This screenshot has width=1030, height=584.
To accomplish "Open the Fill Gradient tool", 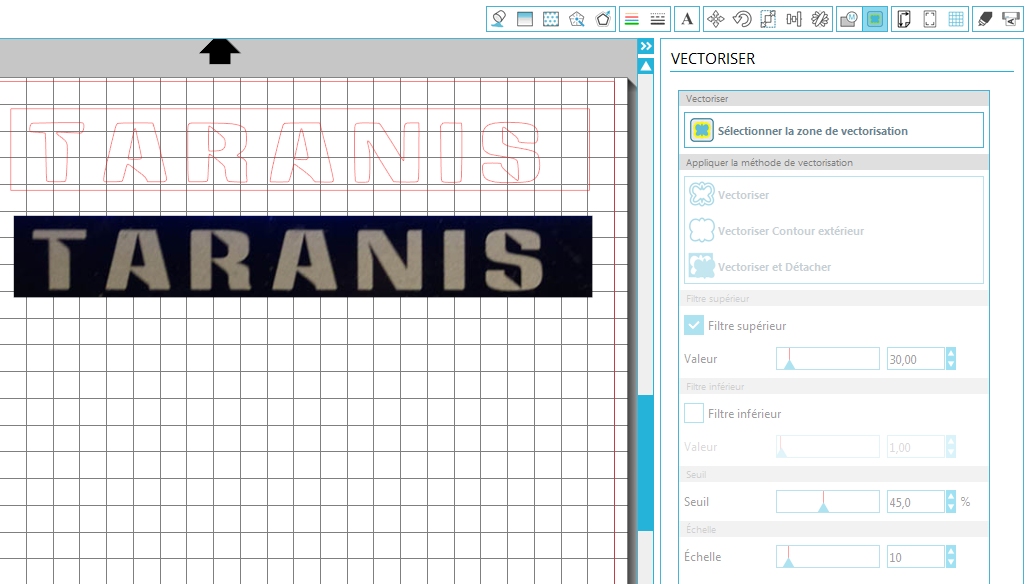I will (x=525, y=19).
